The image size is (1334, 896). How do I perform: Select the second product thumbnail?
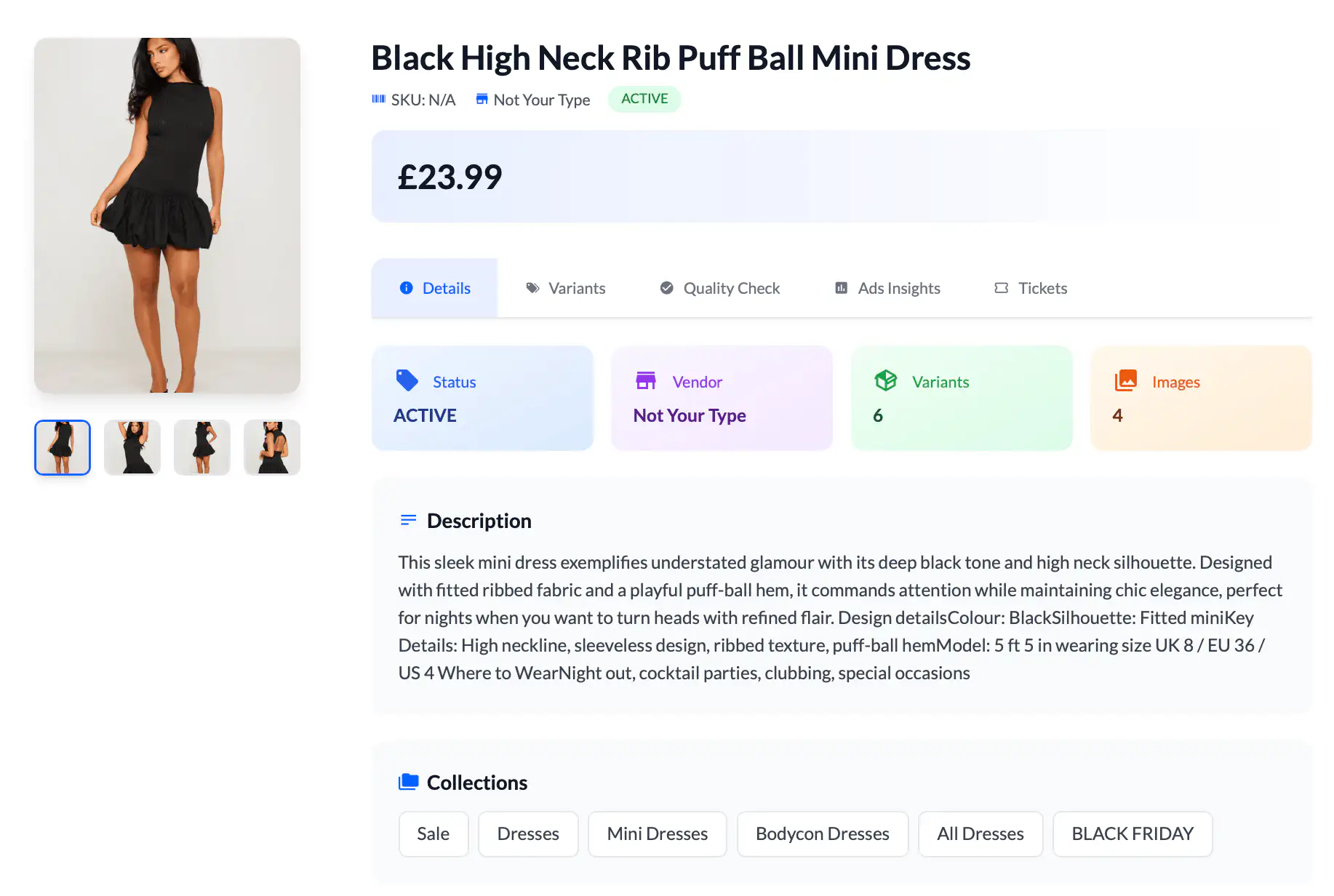pos(132,447)
